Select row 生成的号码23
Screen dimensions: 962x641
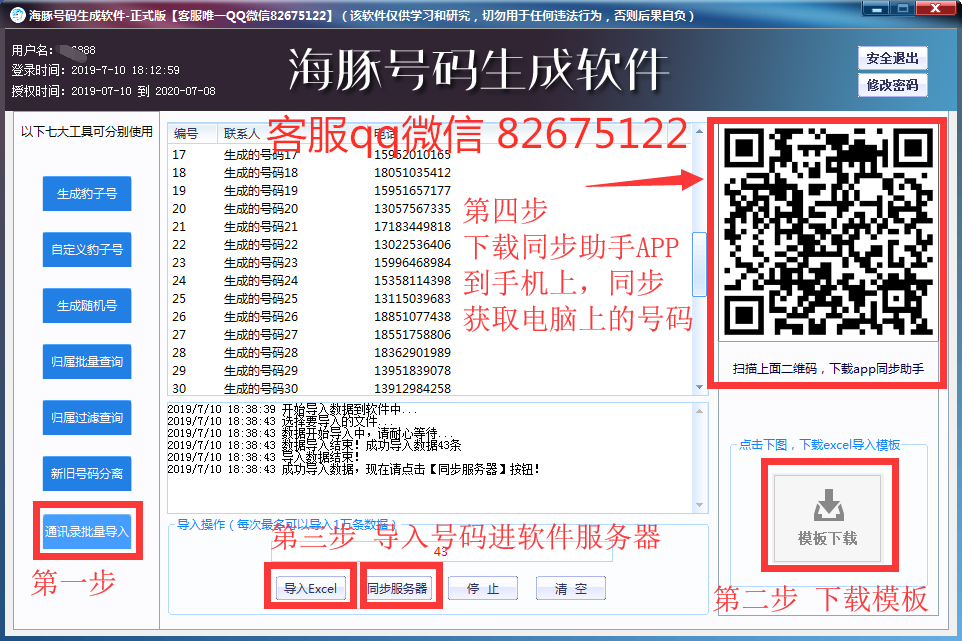[x=429, y=263]
